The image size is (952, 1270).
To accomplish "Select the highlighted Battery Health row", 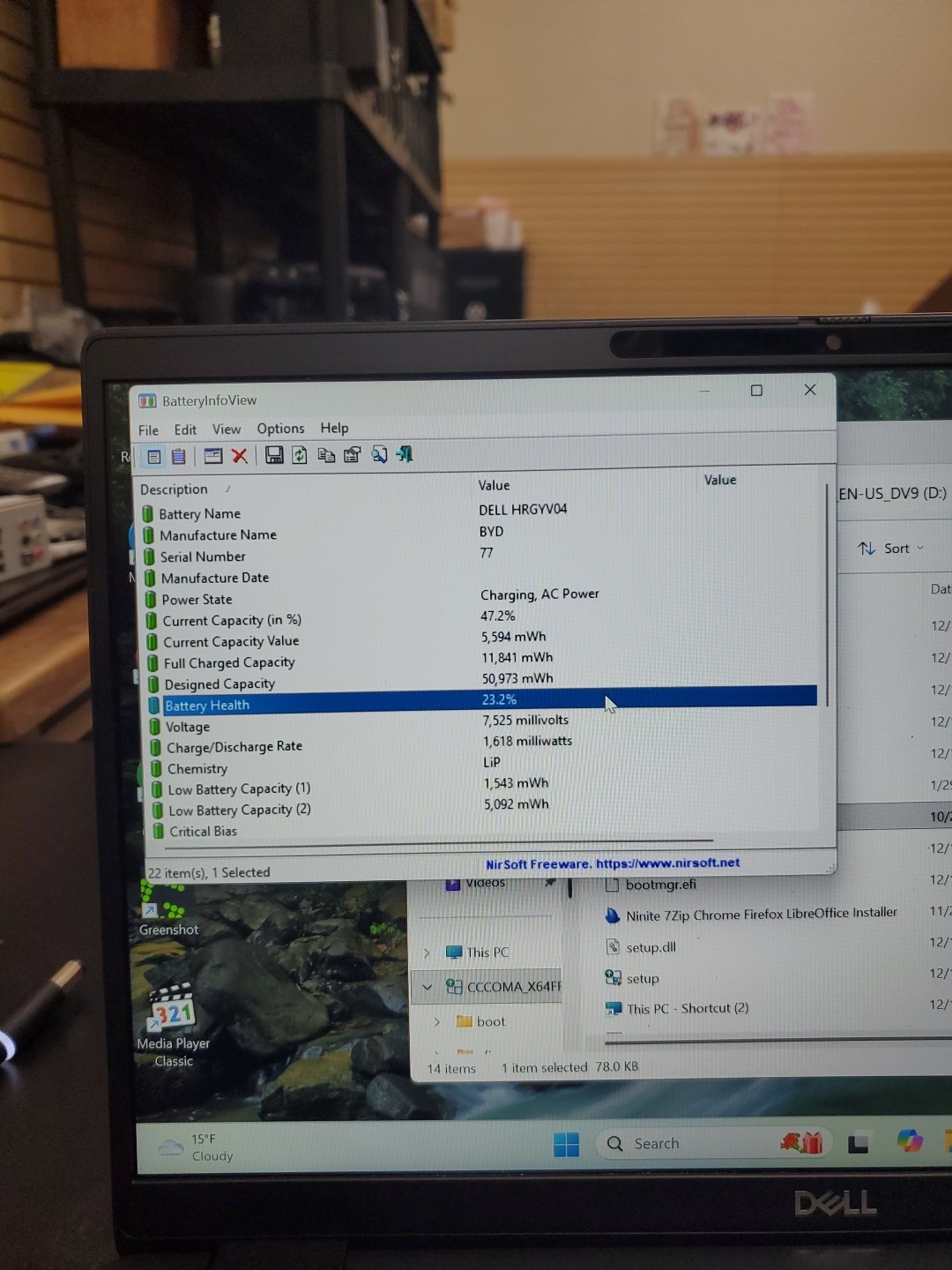I will tap(482, 702).
